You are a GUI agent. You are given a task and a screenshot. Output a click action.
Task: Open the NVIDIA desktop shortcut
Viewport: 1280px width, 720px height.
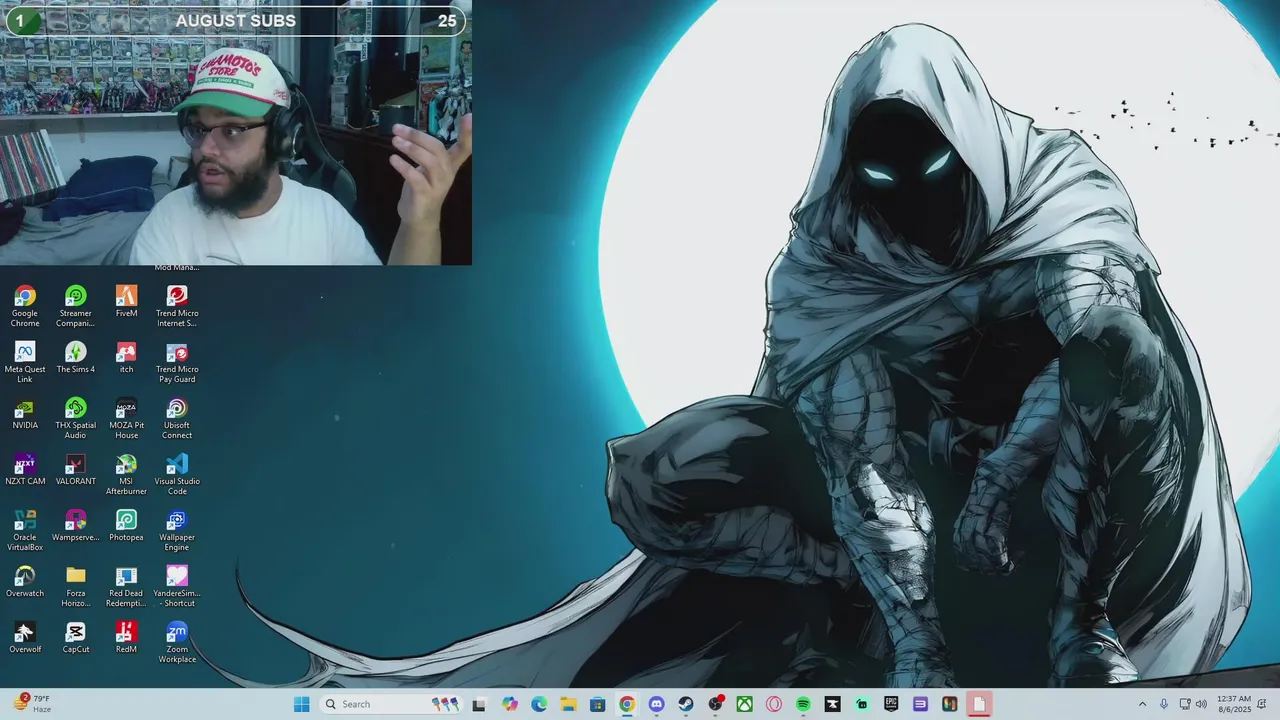click(x=25, y=413)
